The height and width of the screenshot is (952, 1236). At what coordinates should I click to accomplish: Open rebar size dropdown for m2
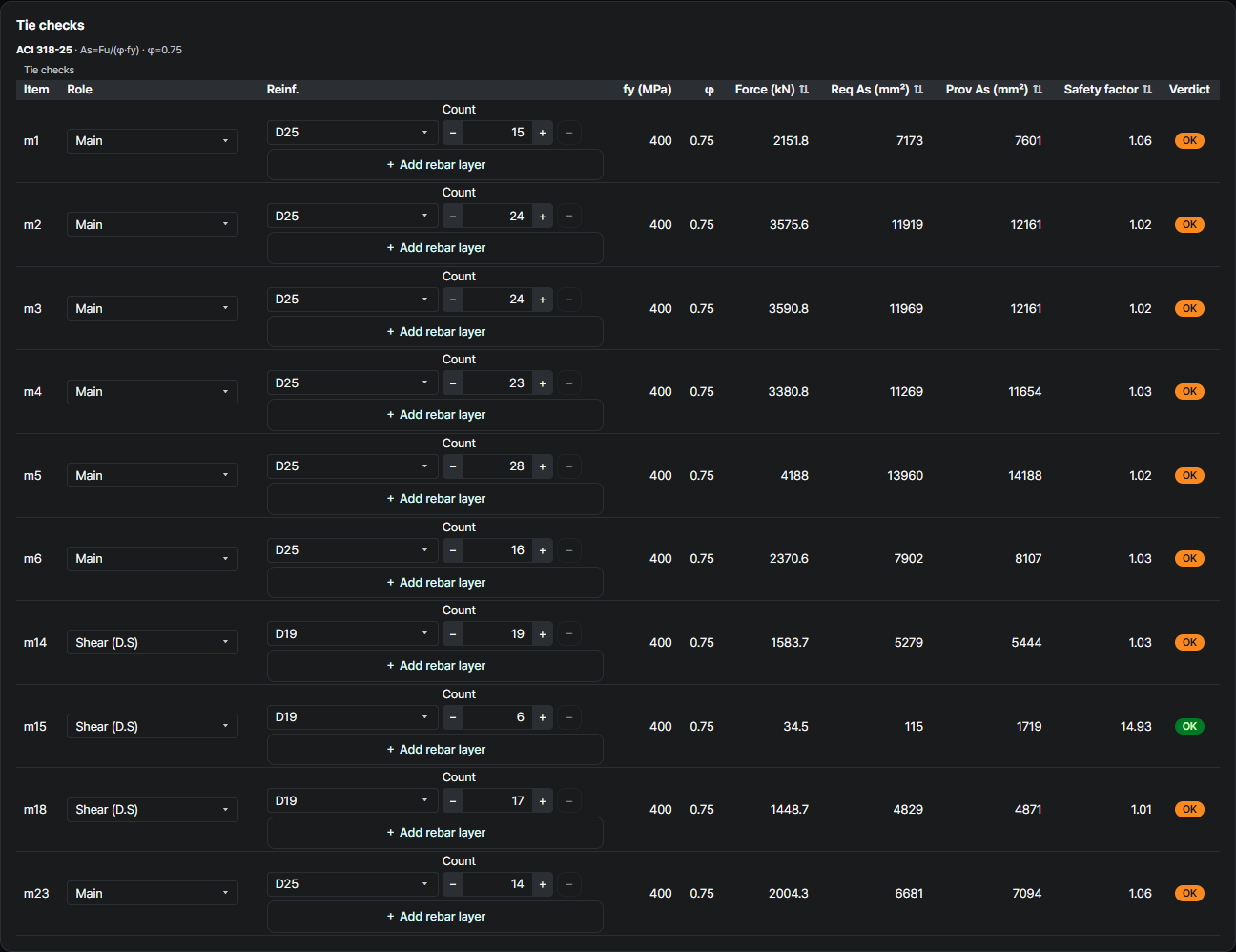tap(353, 217)
